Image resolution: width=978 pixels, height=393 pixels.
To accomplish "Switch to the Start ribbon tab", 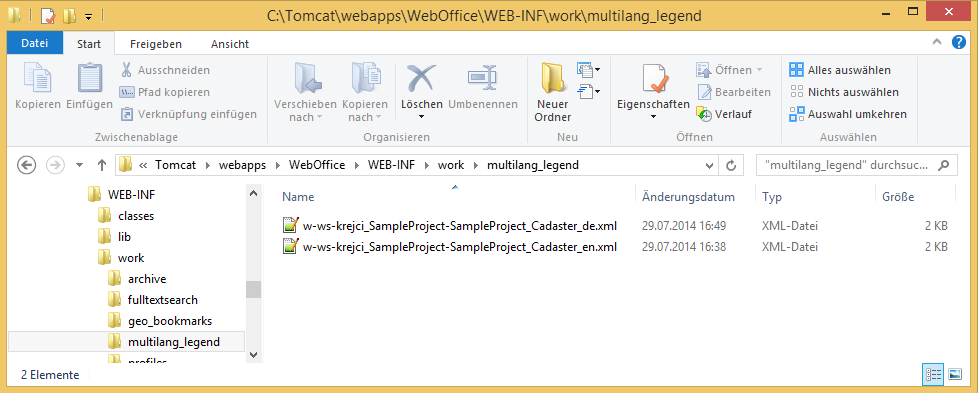I will click(x=89, y=44).
